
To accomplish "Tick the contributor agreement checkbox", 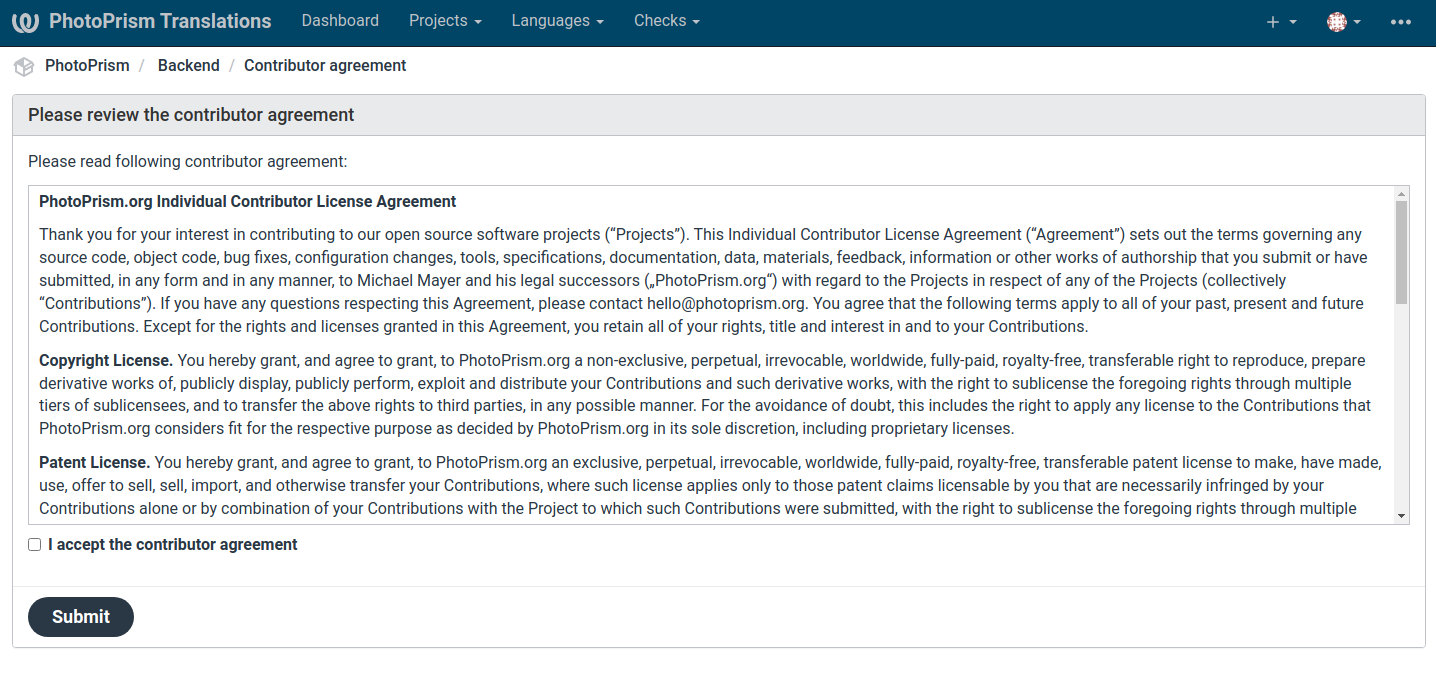I will tap(35, 545).
